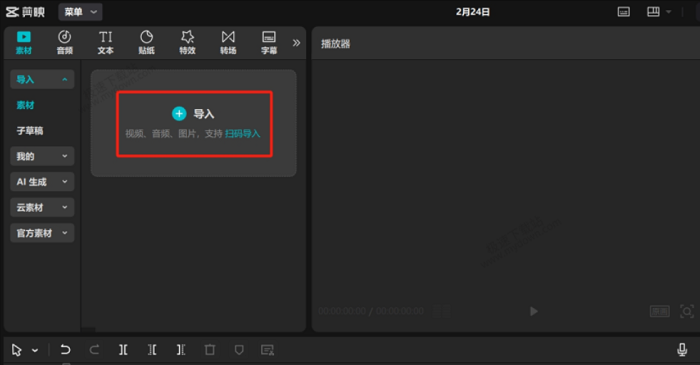Image resolution: width=700 pixels, height=365 pixels.
Task: Open the 文本 text panel
Action: click(105, 42)
